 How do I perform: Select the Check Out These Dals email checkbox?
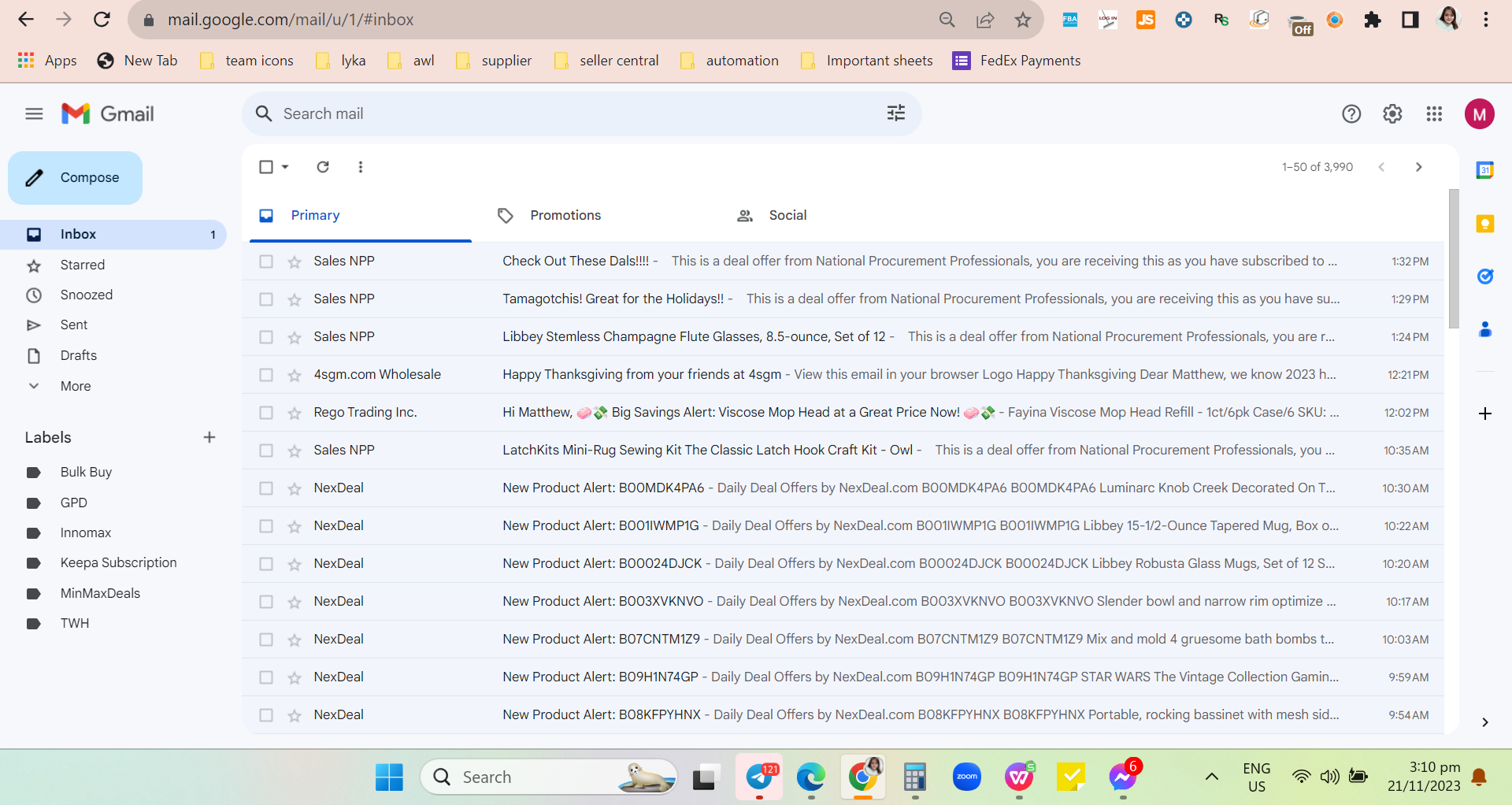266,262
